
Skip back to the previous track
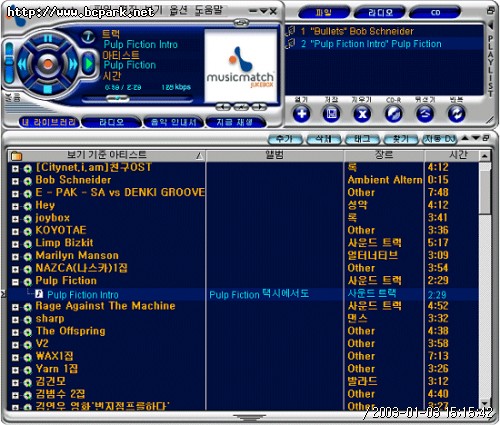(x=23, y=64)
